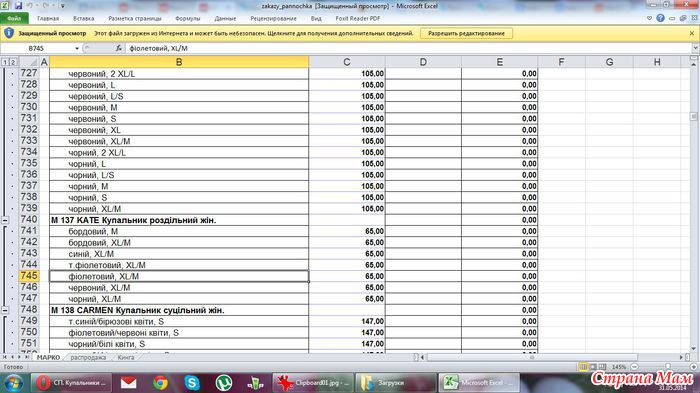Viewport: 700px width, 393px height.
Task: Select column B header
Action: [179, 62]
